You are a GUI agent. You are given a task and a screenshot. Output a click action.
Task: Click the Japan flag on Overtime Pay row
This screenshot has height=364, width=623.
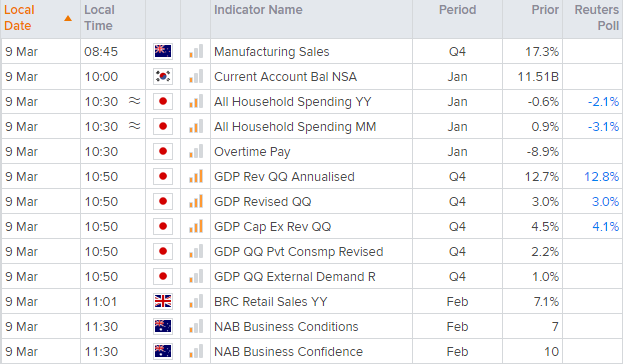click(x=163, y=151)
